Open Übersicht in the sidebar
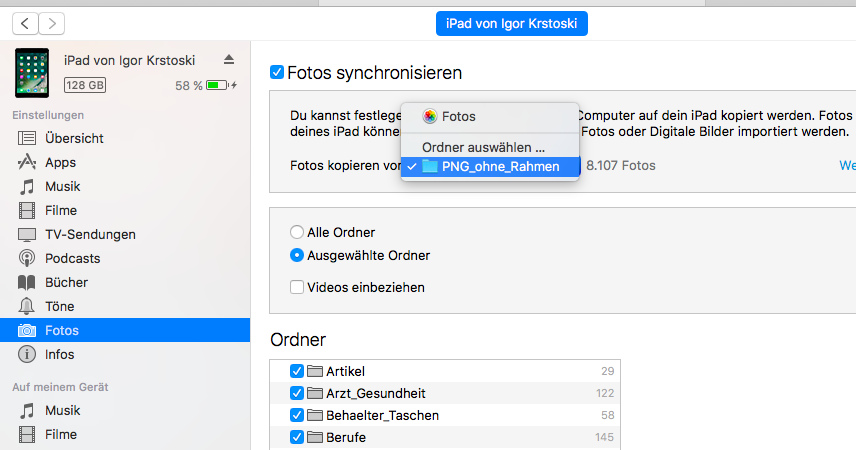 [x=74, y=138]
